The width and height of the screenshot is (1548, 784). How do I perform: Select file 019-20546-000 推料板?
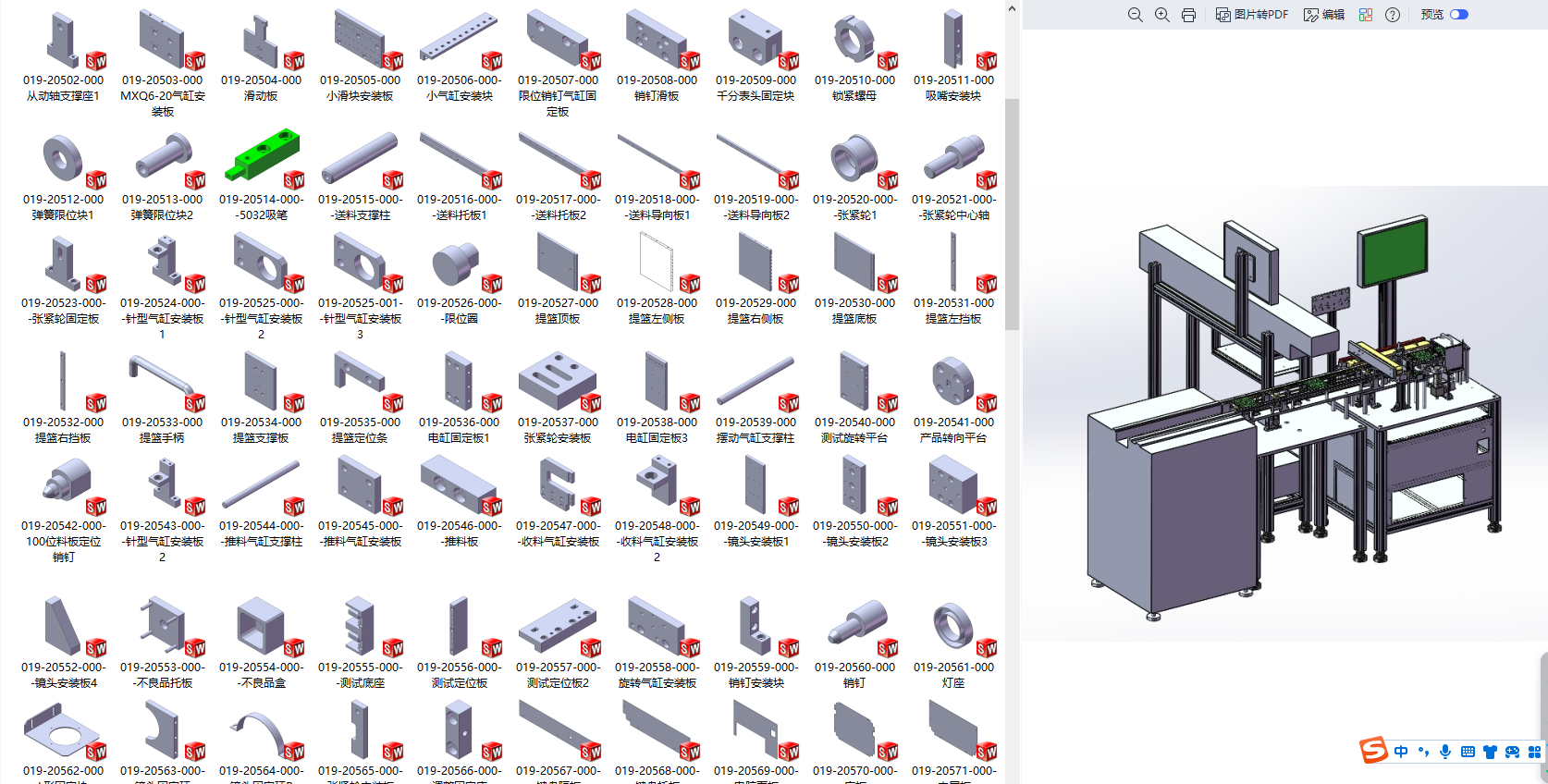coord(460,502)
